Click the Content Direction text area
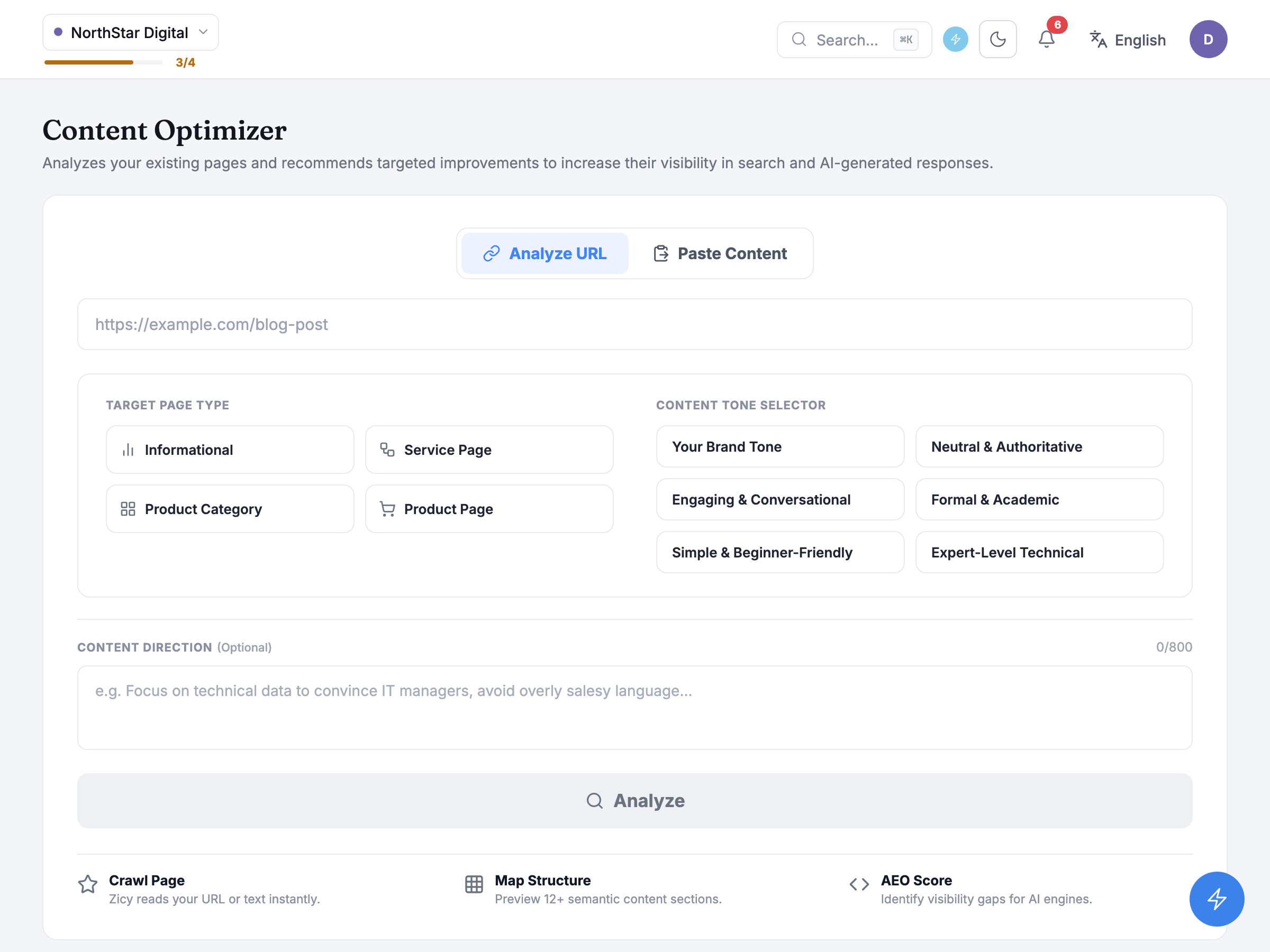 tap(634, 708)
